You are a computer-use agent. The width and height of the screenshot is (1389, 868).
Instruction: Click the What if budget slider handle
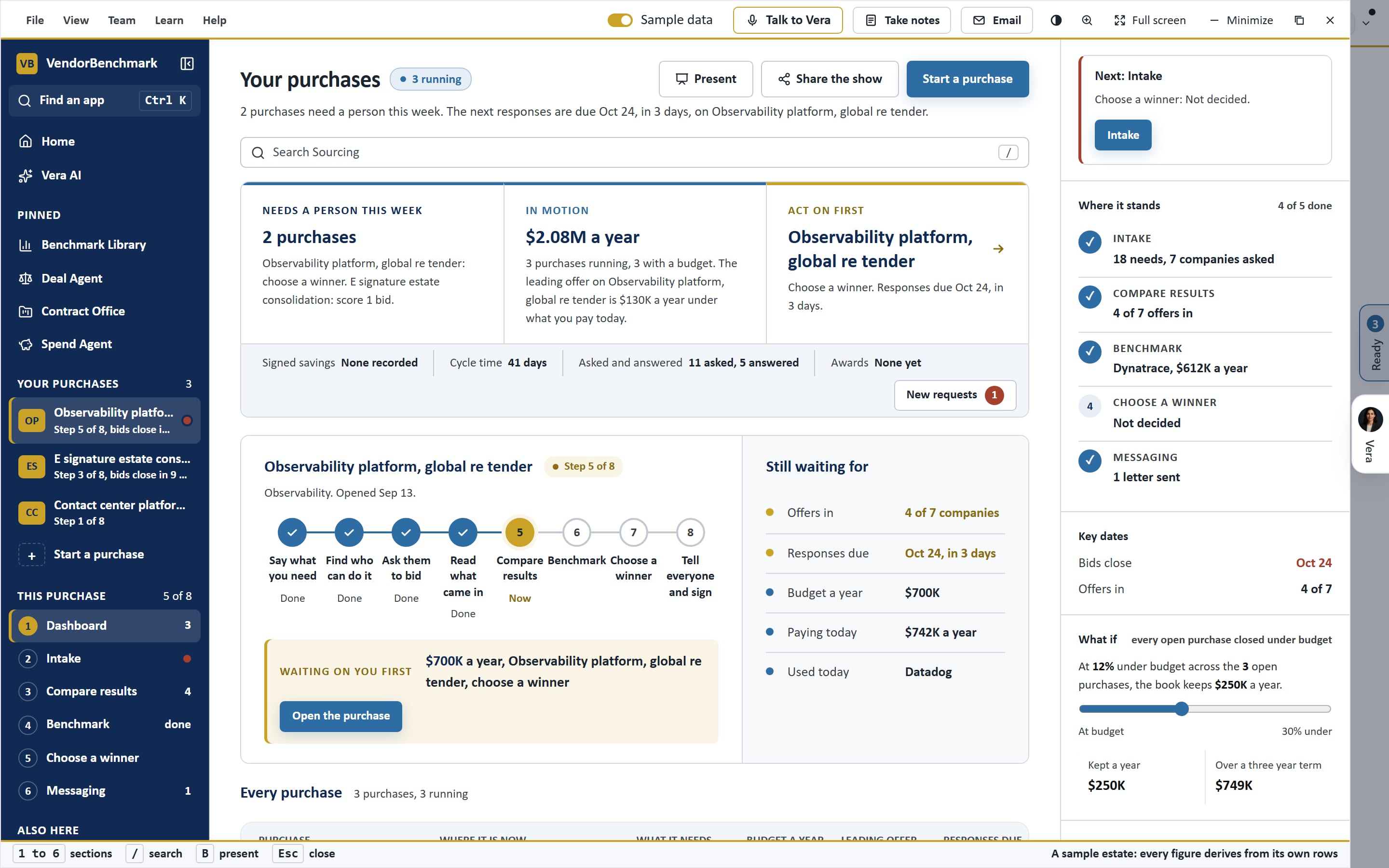1181,709
